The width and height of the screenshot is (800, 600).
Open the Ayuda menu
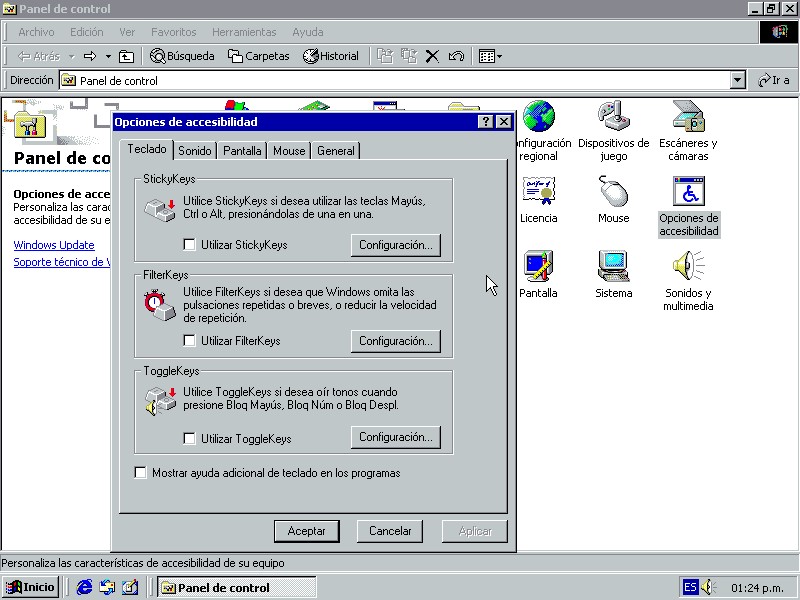tap(308, 32)
